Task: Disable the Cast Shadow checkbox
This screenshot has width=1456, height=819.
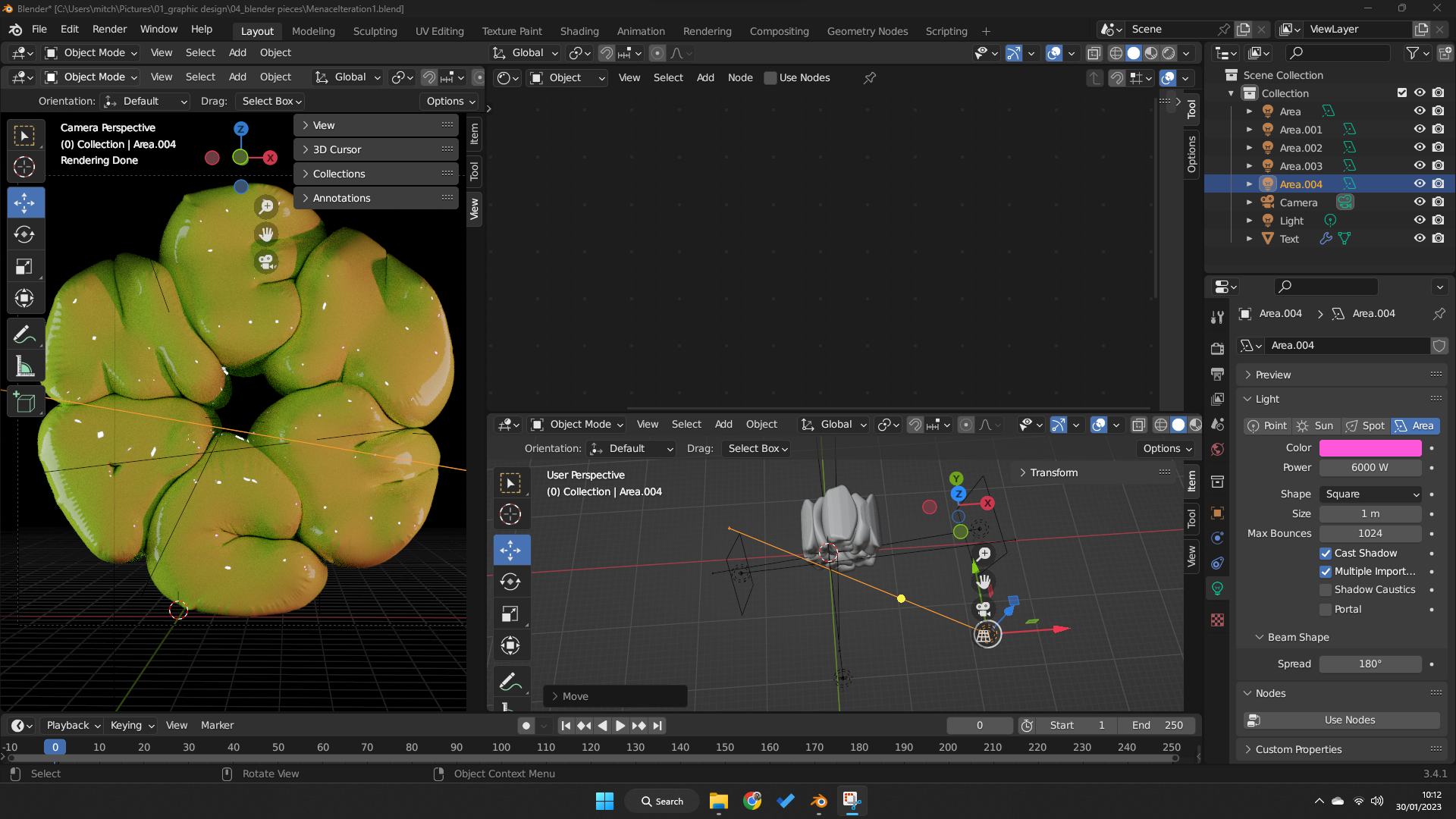Action: point(1325,553)
